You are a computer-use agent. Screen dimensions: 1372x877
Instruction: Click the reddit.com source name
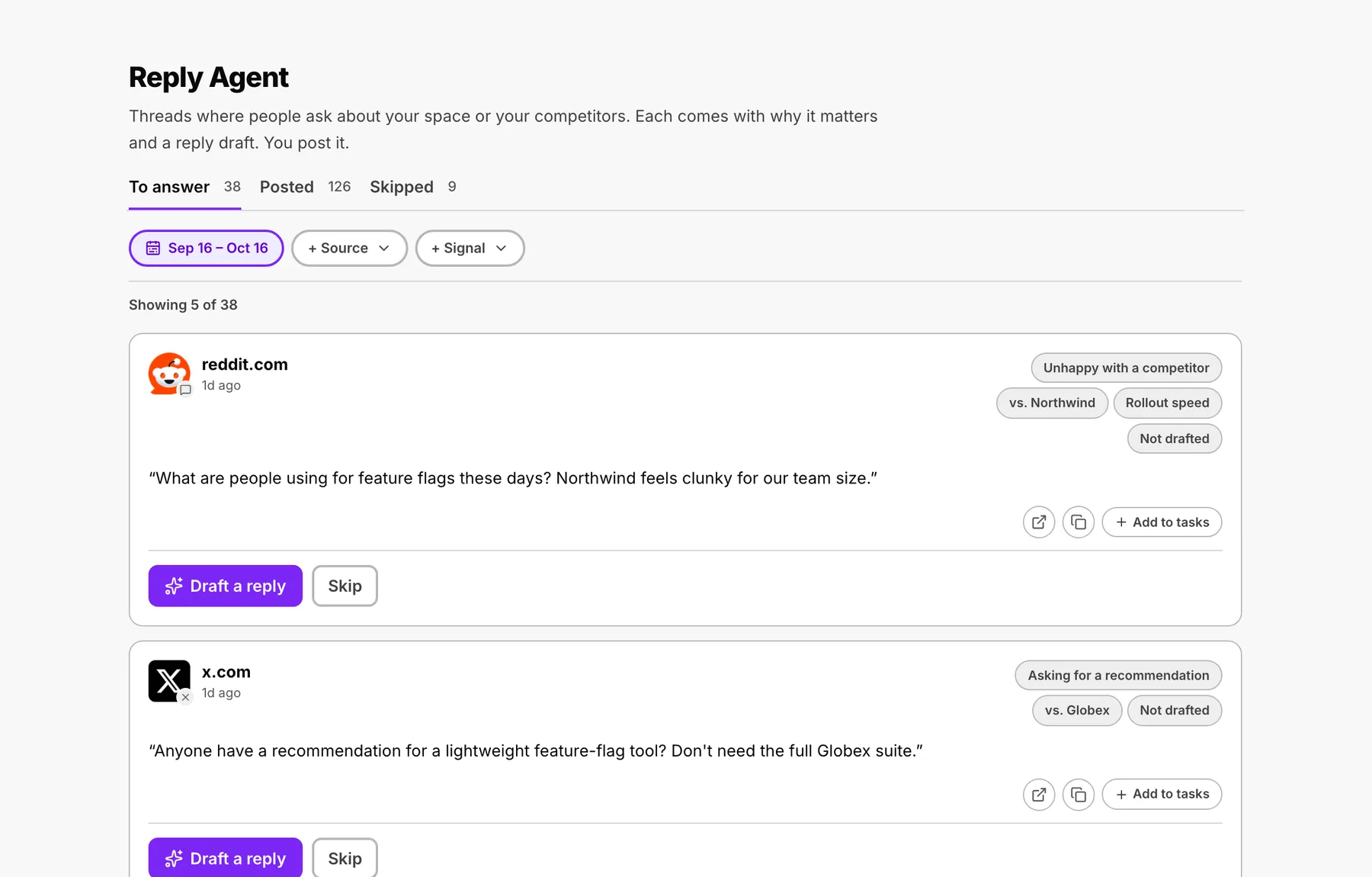[245, 365]
